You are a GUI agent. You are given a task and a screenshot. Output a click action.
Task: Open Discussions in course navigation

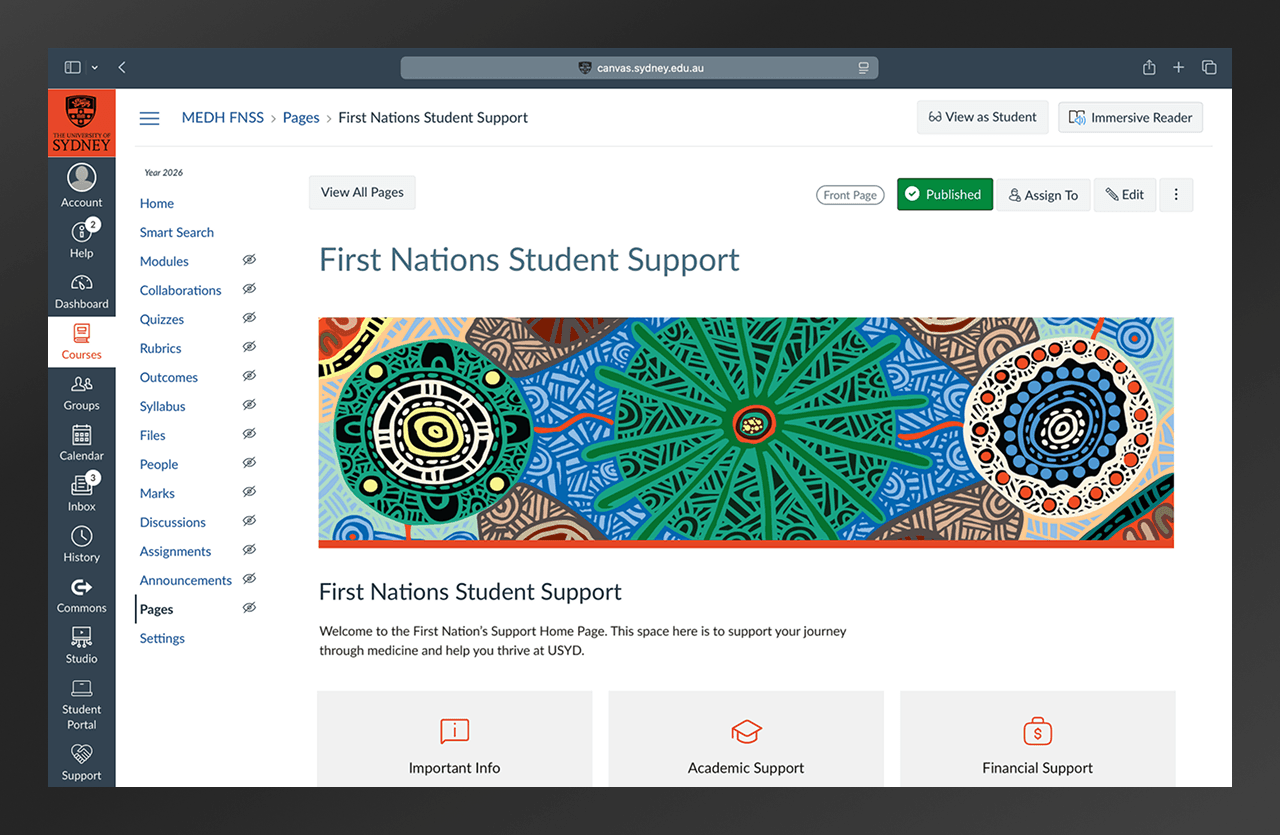click(173, 522)
